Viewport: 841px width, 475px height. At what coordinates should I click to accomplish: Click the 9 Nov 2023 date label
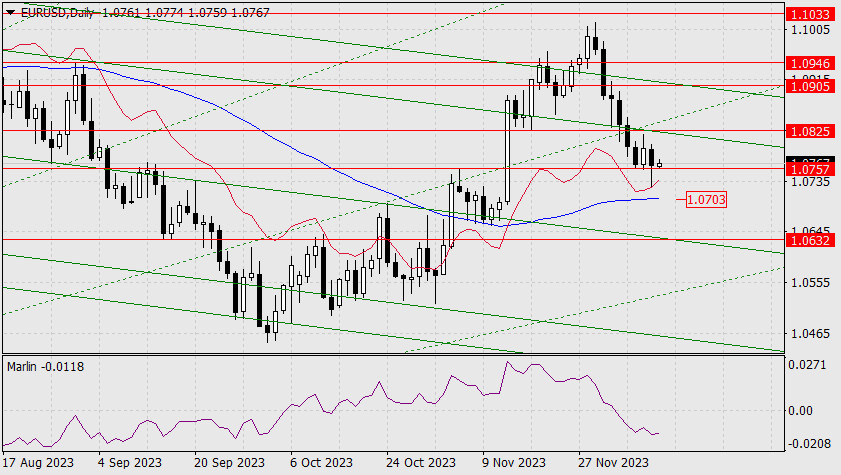coord(514,462)
